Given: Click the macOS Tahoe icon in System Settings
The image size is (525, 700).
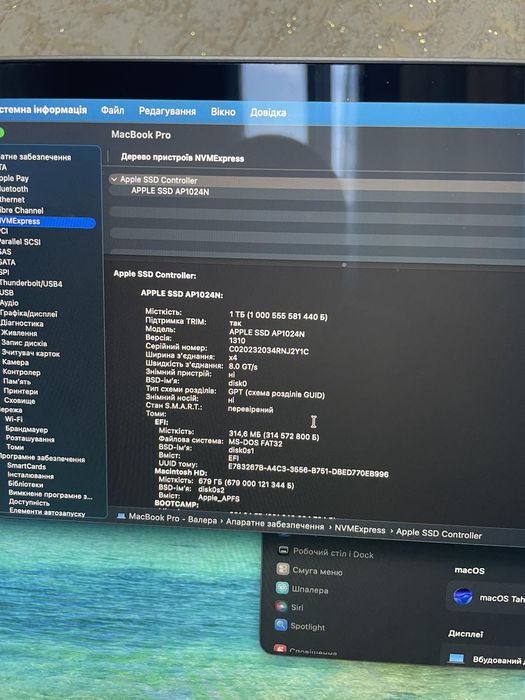Looking at the screenshot, I should 462,596.
